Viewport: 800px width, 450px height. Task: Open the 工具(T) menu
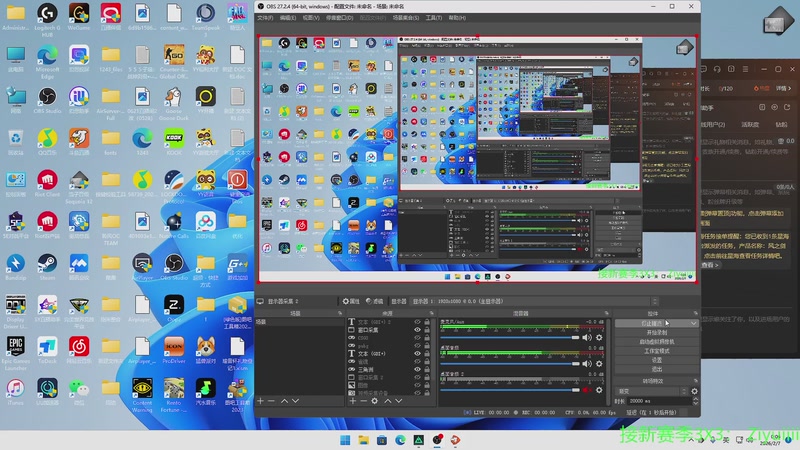[x=434, y=18]
